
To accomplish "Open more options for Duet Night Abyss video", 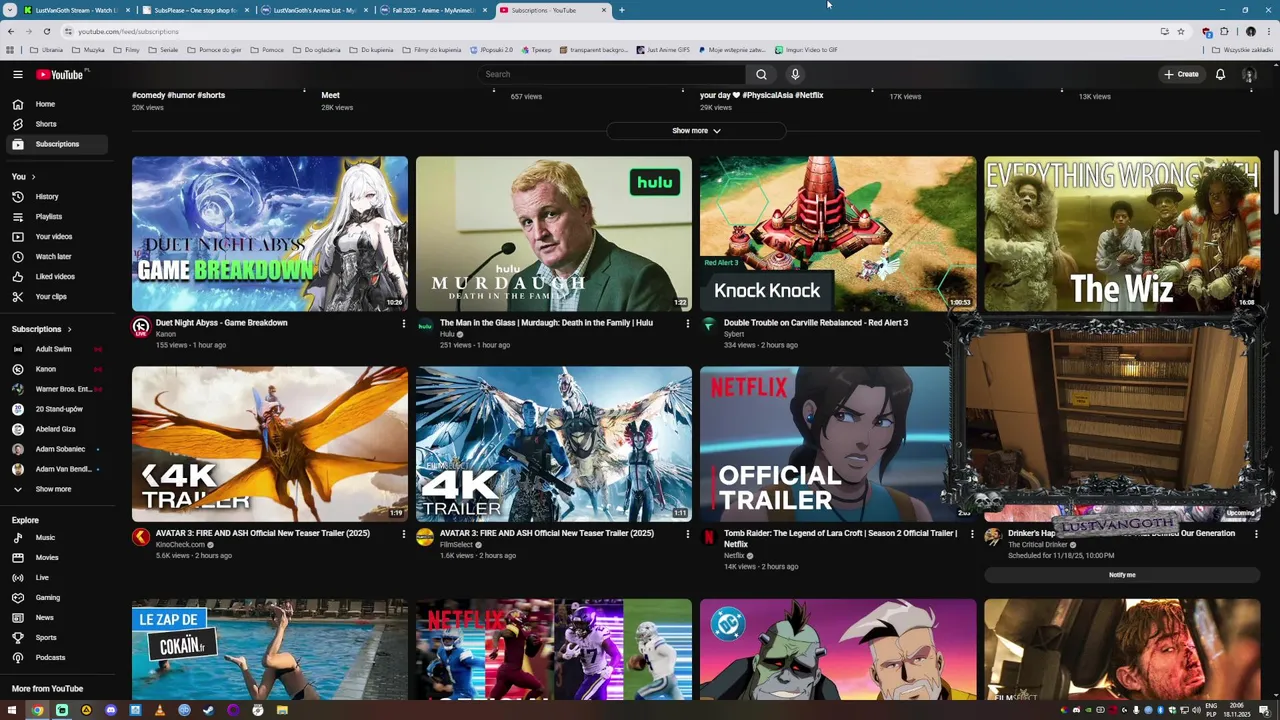I will tap(404, 323).
